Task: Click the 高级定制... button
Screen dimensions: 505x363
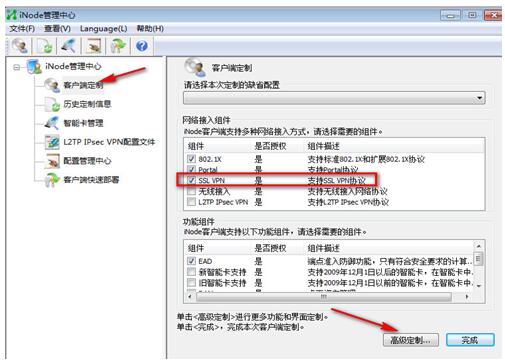Action: pos(410,340)
